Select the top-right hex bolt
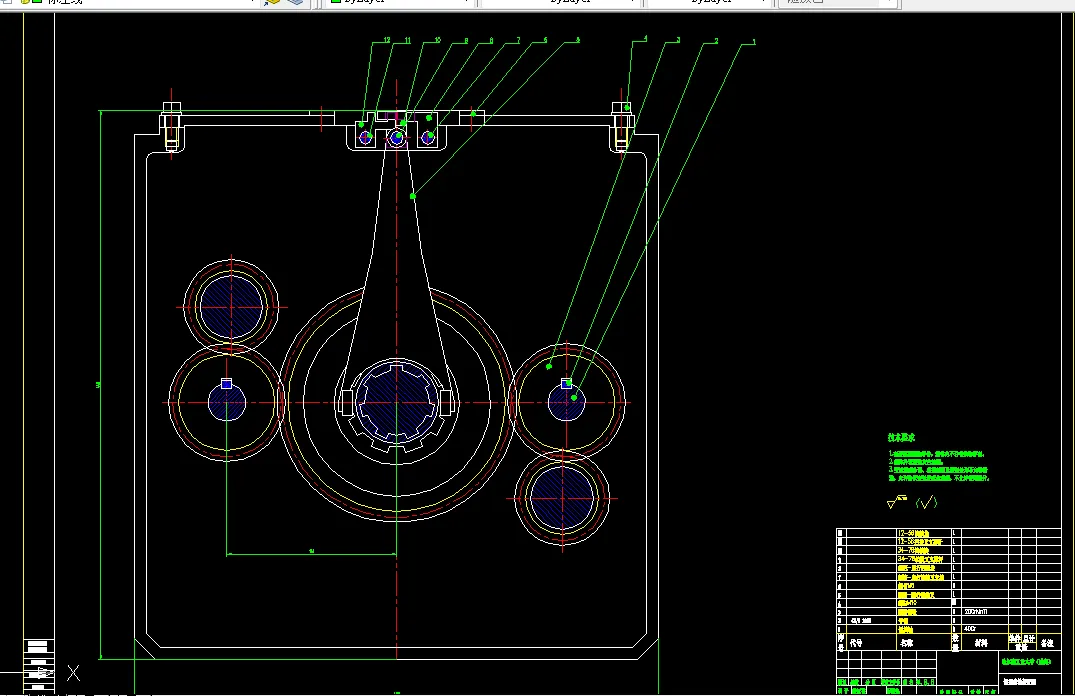 point(622,126)
